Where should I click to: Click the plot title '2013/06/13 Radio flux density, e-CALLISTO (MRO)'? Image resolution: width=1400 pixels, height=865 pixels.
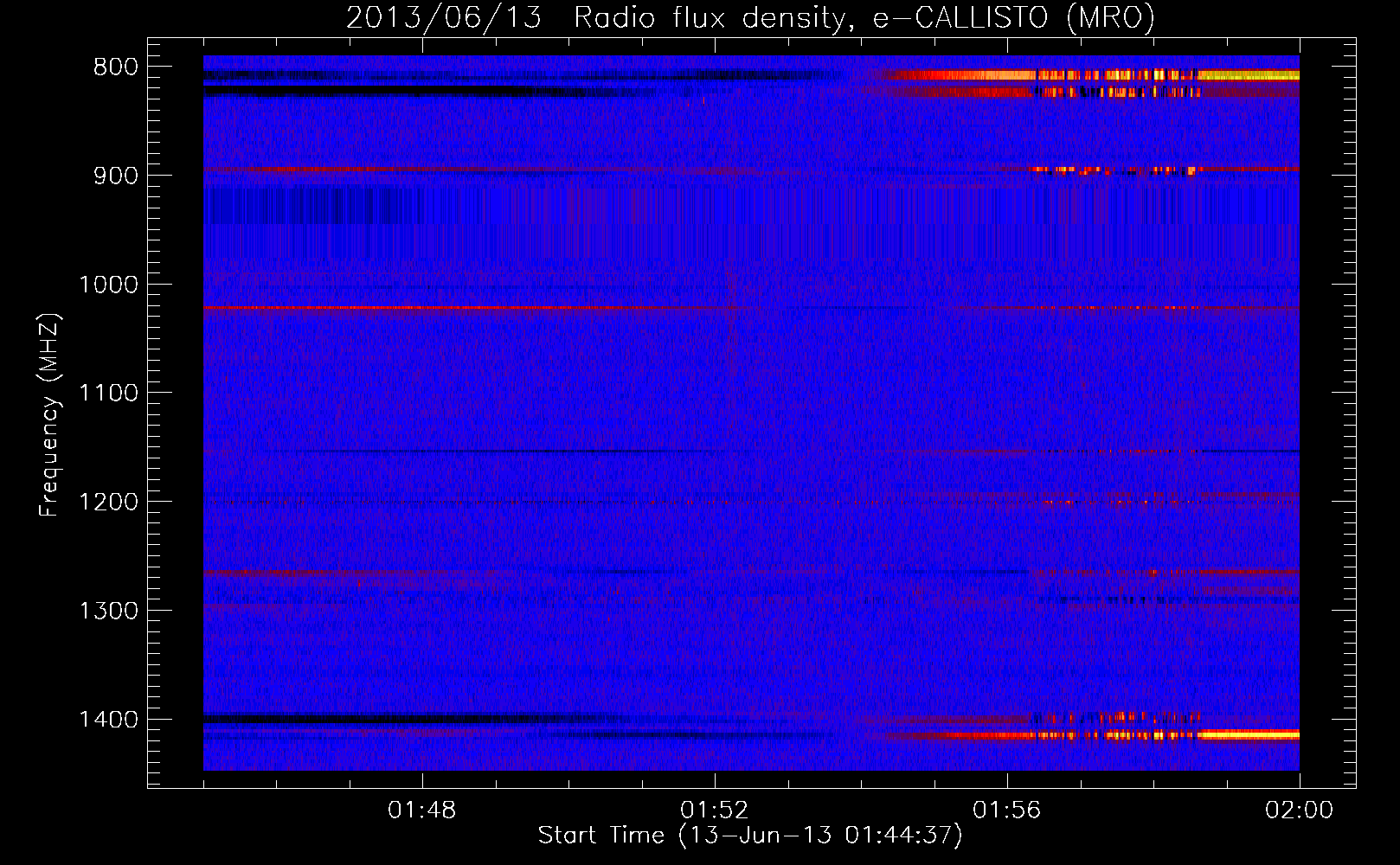[750, 17]
